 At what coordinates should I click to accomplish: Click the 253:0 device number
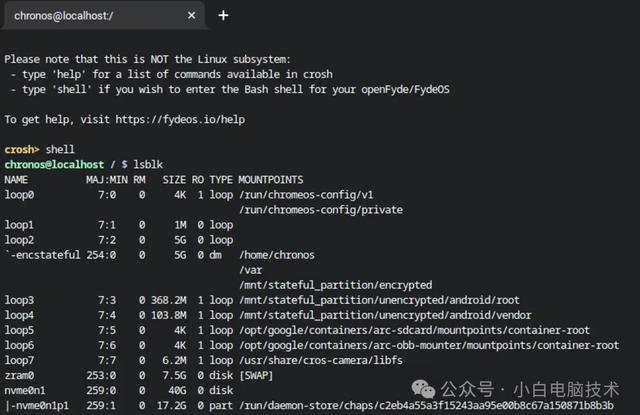[x=101, y=375]
